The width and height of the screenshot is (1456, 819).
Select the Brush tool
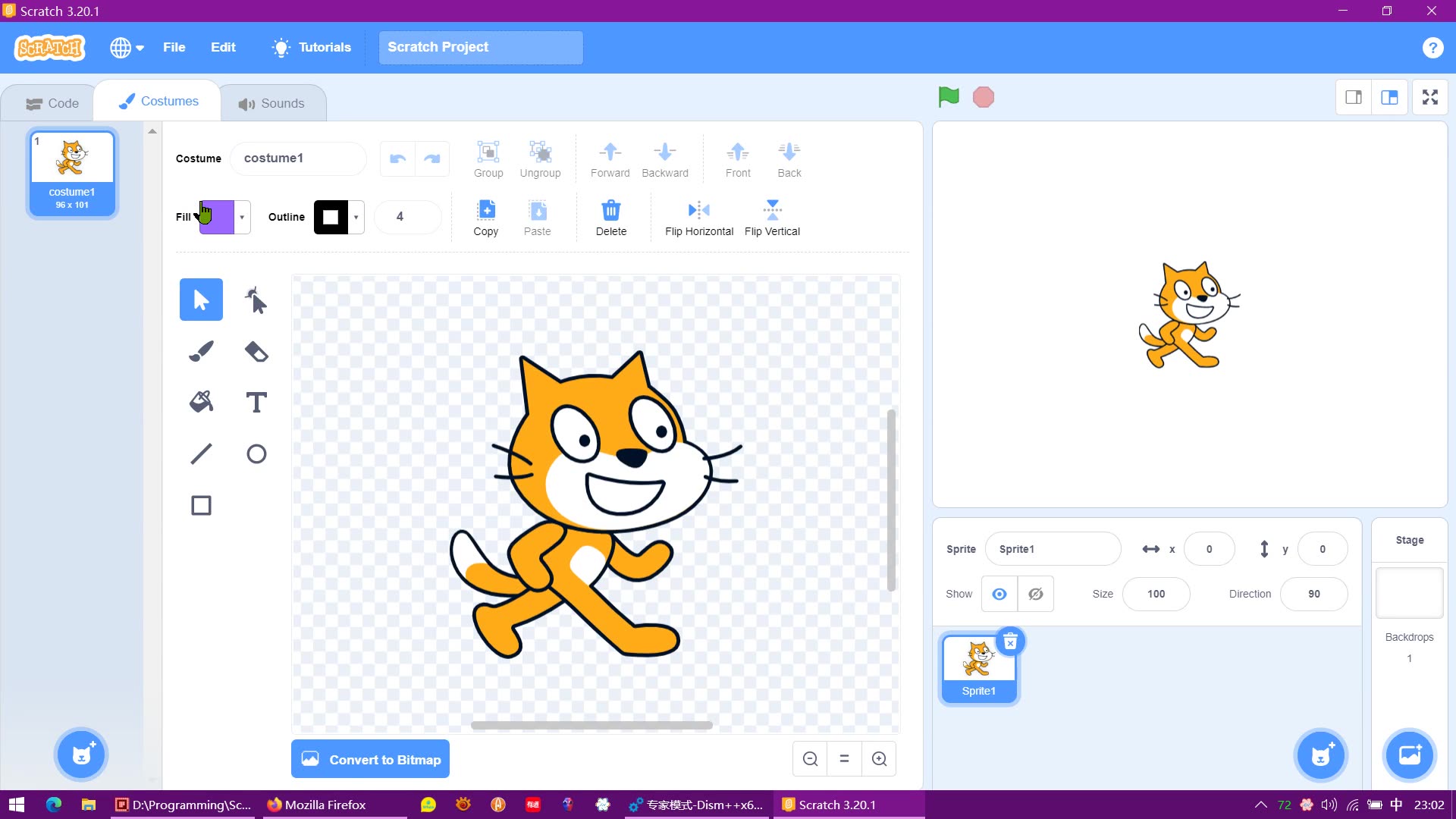[200, 350]
